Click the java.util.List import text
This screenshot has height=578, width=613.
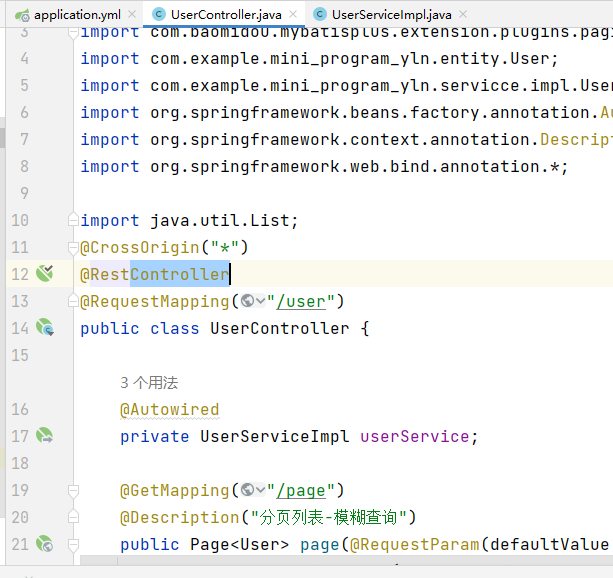(x=220, y=221)
